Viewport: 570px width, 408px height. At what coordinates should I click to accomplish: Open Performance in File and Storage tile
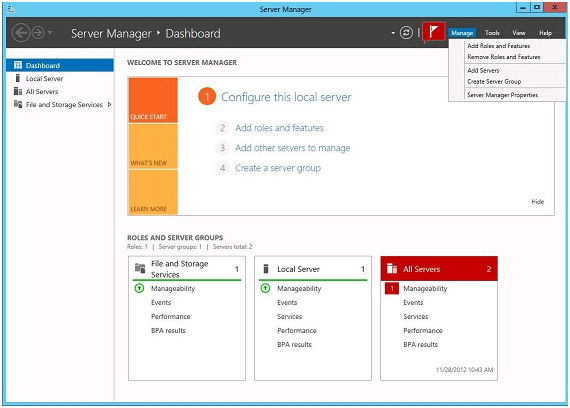[x=170, y=316]
